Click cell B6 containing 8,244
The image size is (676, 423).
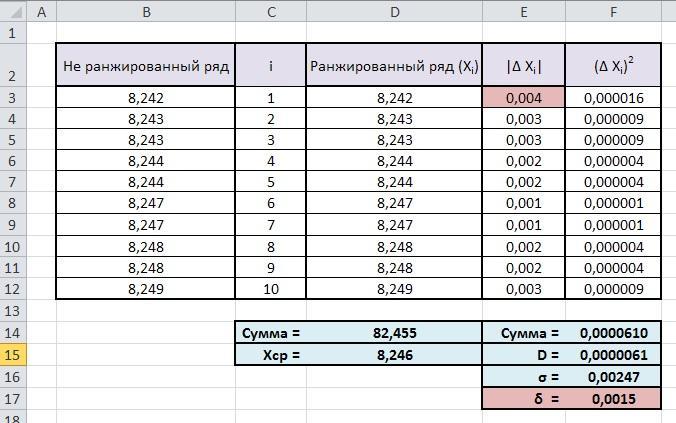point(146,161)
